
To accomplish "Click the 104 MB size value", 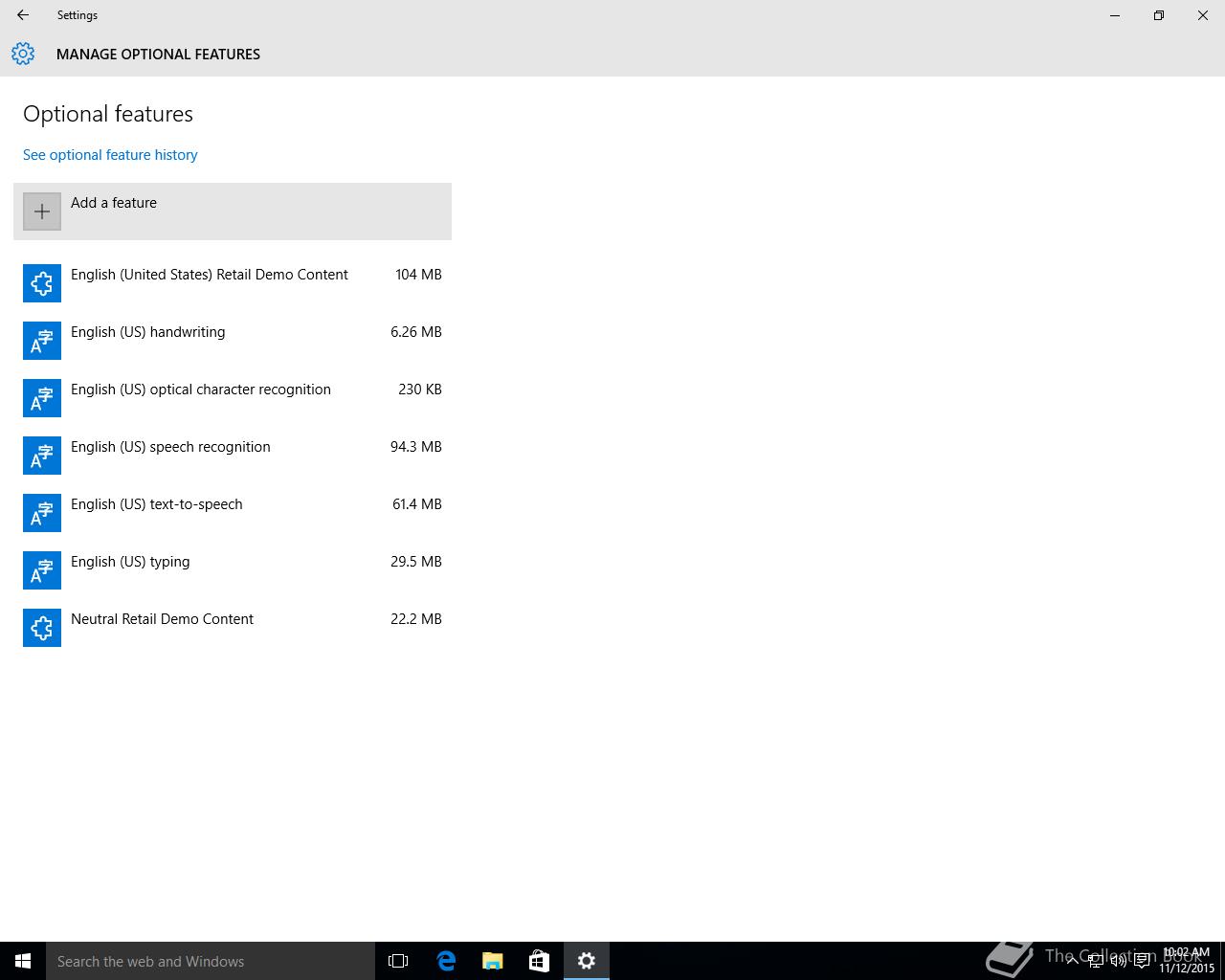I will pos(418,275).
